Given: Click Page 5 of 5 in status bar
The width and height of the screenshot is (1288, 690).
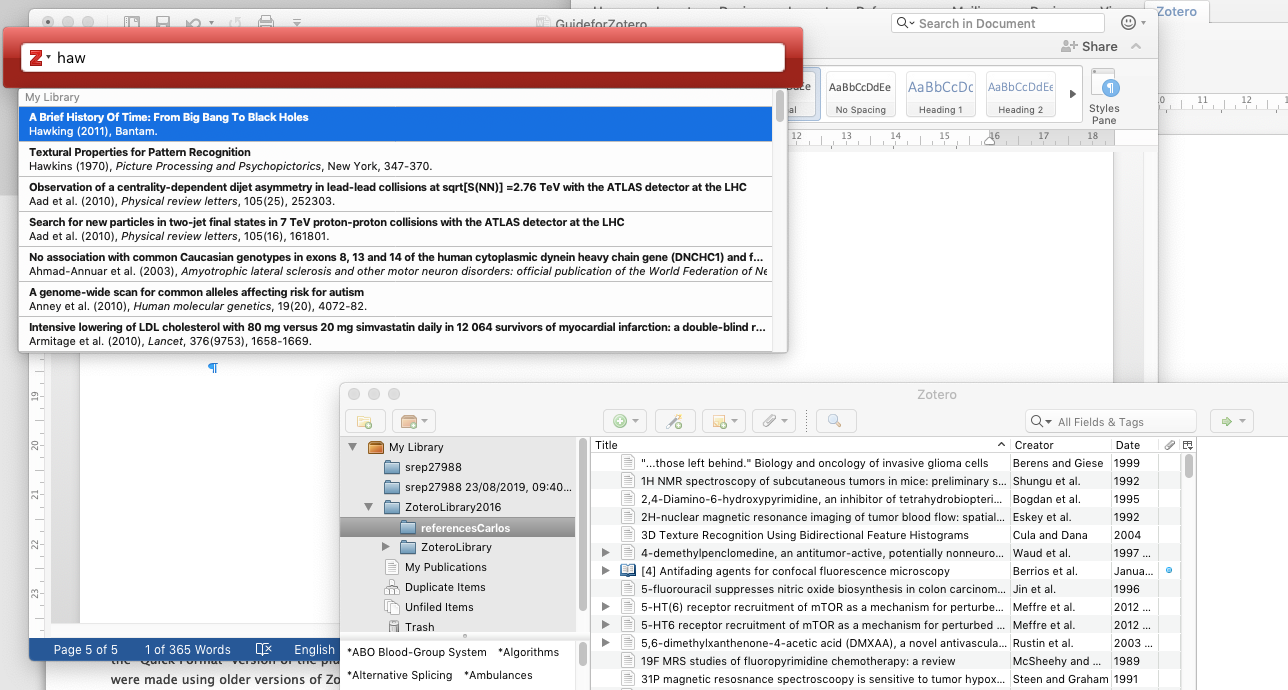Looking at the screenshot, I should pos(85,650).
